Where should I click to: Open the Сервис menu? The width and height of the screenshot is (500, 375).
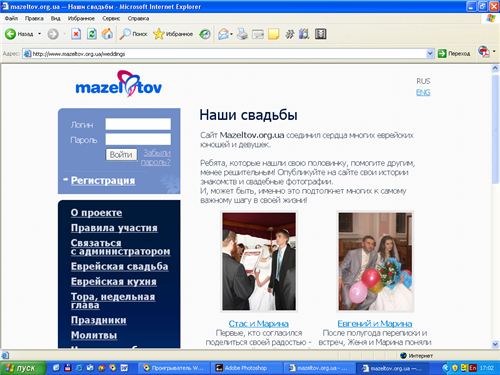[x=111, y=18]
